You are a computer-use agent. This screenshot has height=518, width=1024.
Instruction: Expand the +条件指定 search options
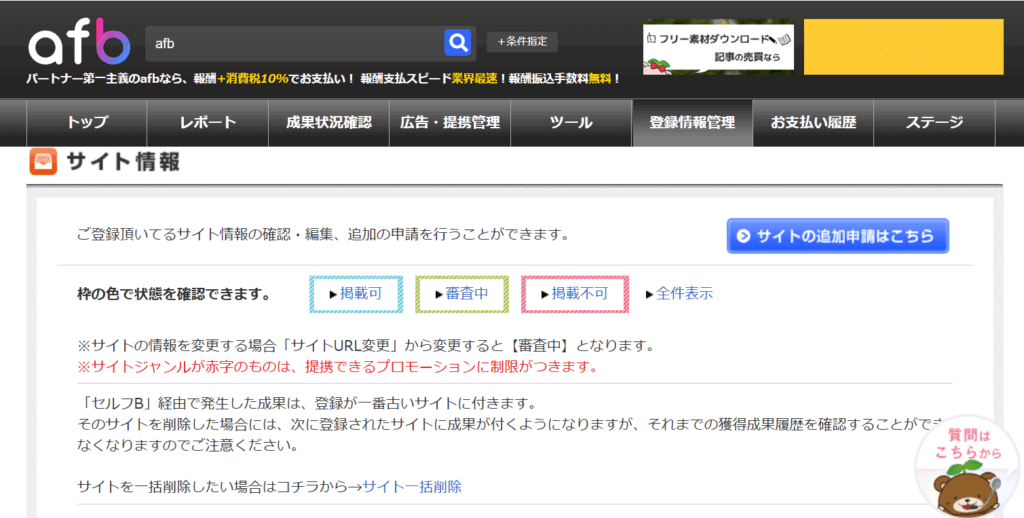pyautogui.click(x=522, y=42)
